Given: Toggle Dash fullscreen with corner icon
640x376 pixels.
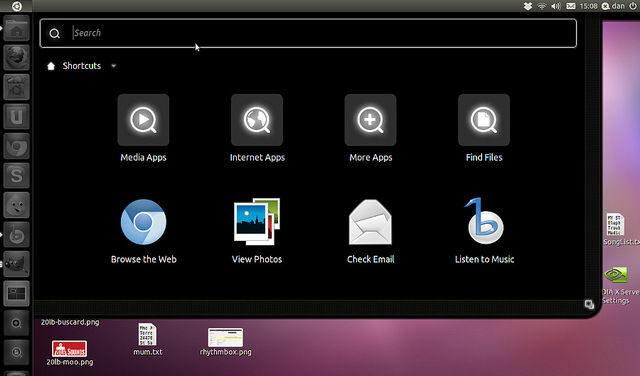Looking at the screenshot, I should coord(589,305).
